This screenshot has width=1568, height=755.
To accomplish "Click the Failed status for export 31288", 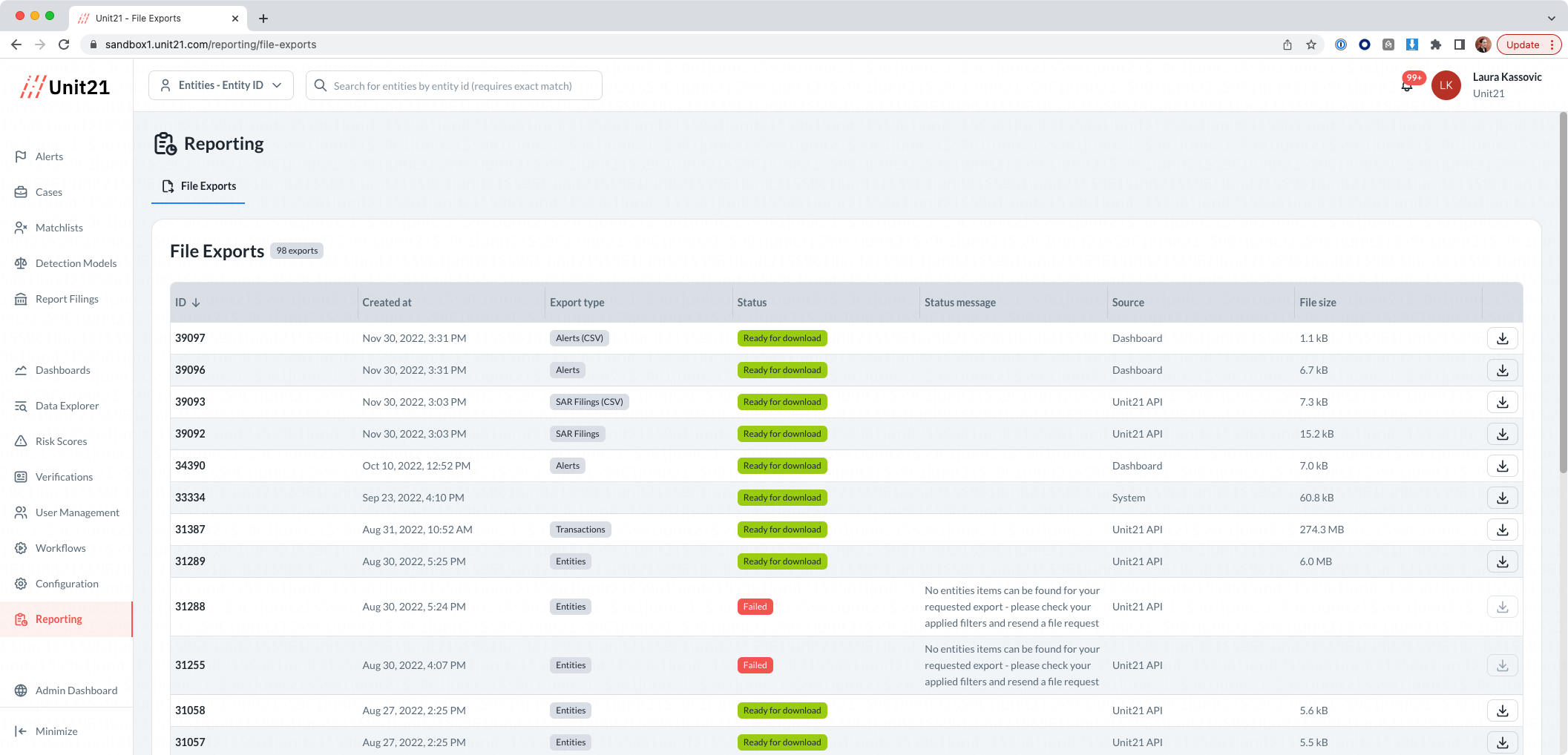I will pos(755,607).
